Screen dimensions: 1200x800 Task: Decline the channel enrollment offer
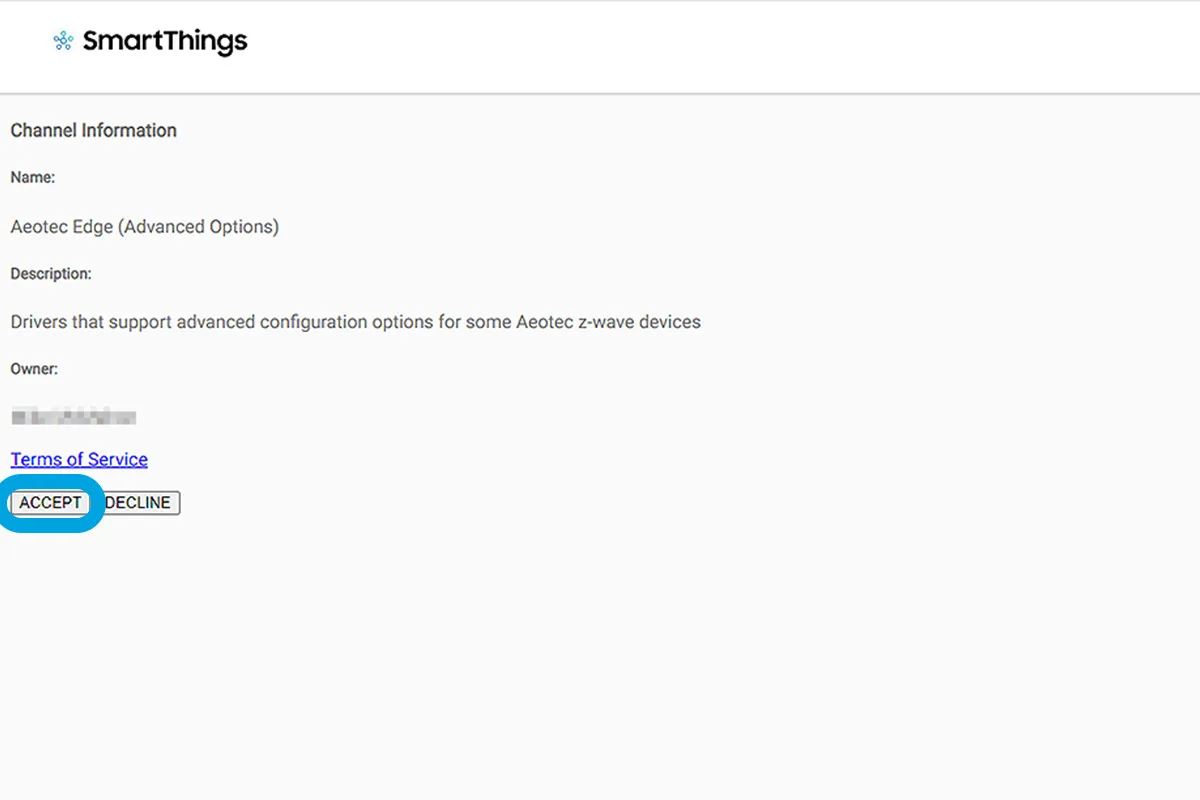coord(138,503)
